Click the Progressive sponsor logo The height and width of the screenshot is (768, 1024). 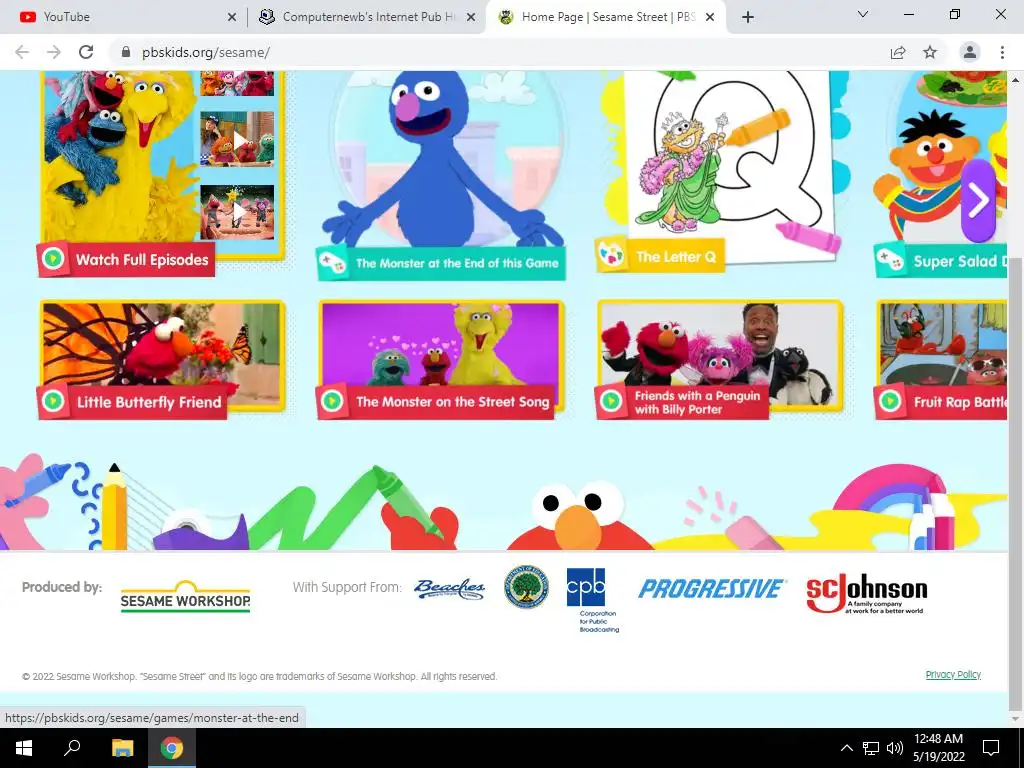pos(711,588)
